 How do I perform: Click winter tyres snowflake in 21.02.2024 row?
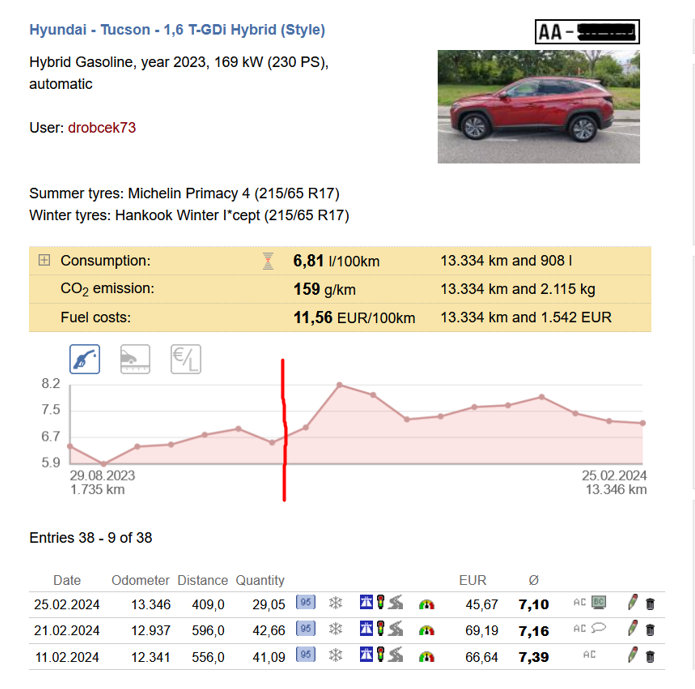(x=336, y=629)
